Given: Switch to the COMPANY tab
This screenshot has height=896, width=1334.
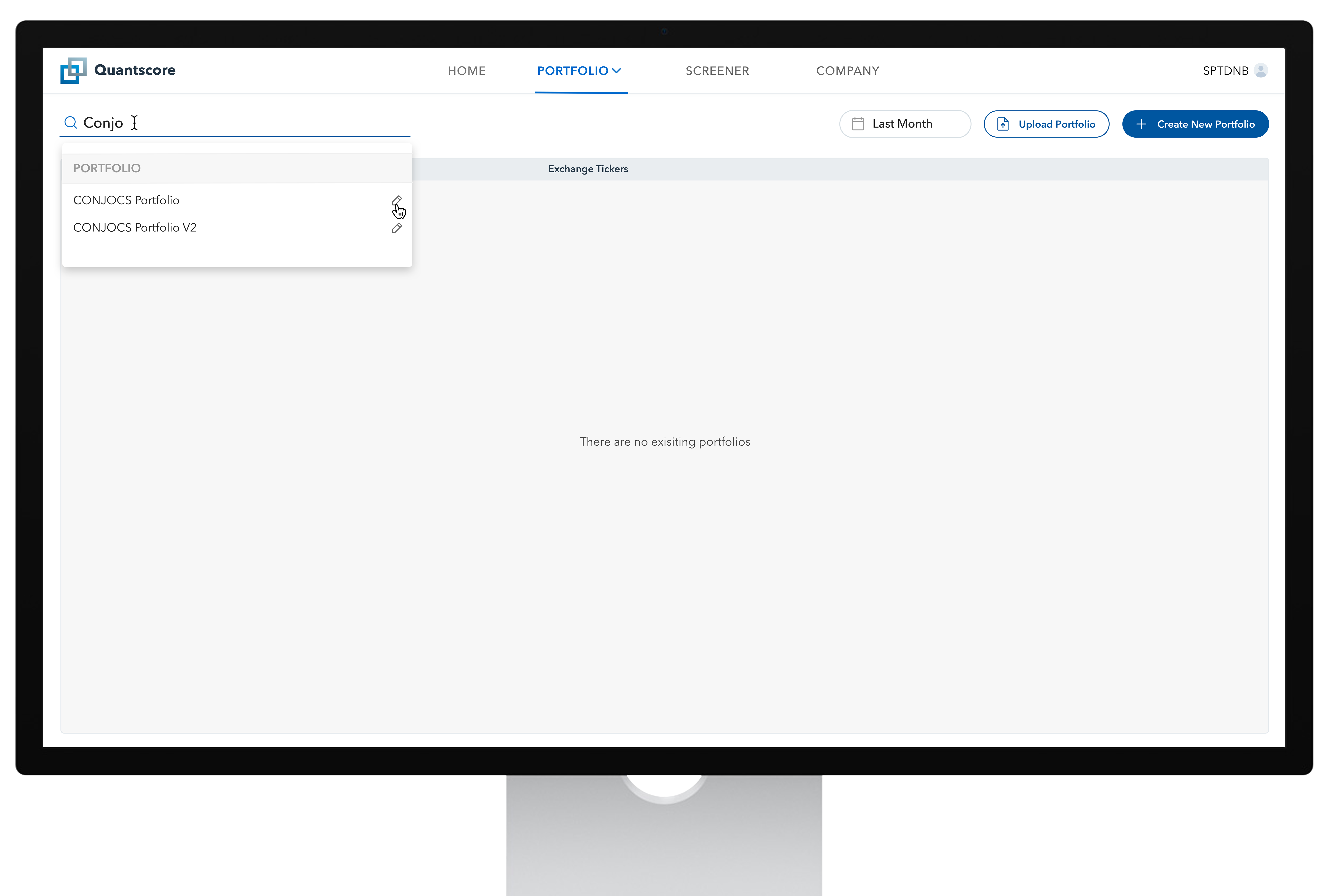Looking at the screenshot, I should pyautogui.click(x=848, y=71).
